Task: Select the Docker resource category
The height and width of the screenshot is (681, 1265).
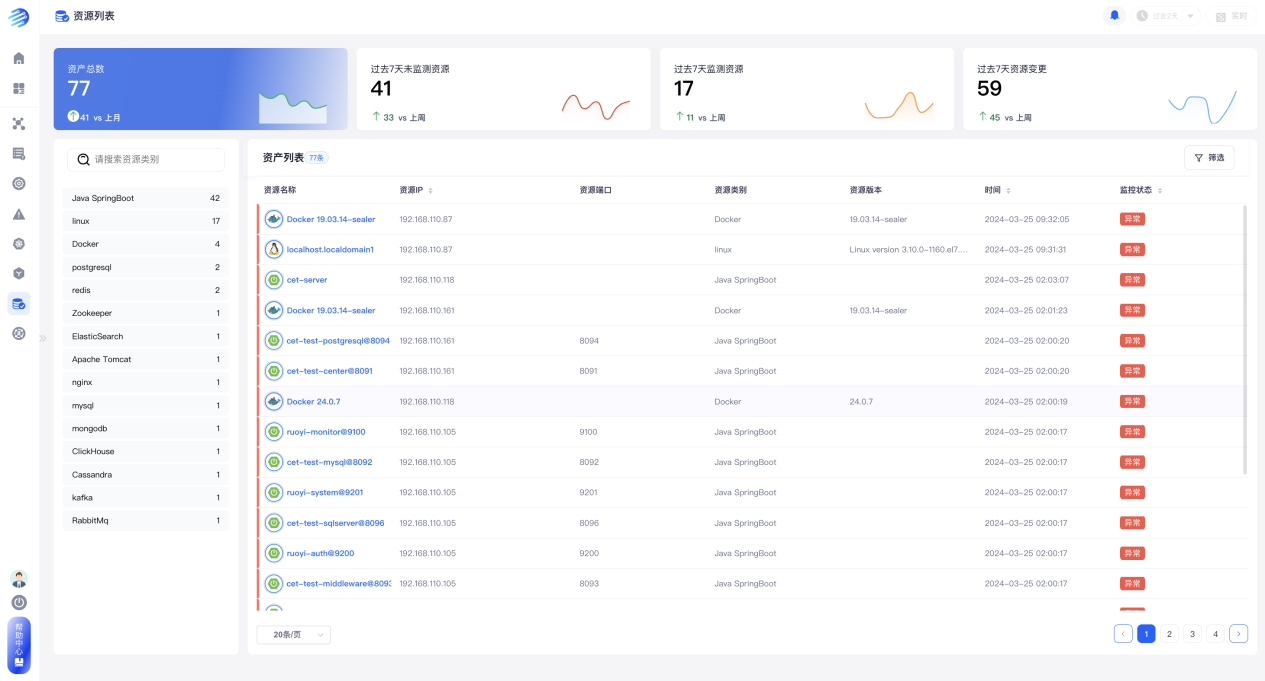Action: click(x=145, y=244)
